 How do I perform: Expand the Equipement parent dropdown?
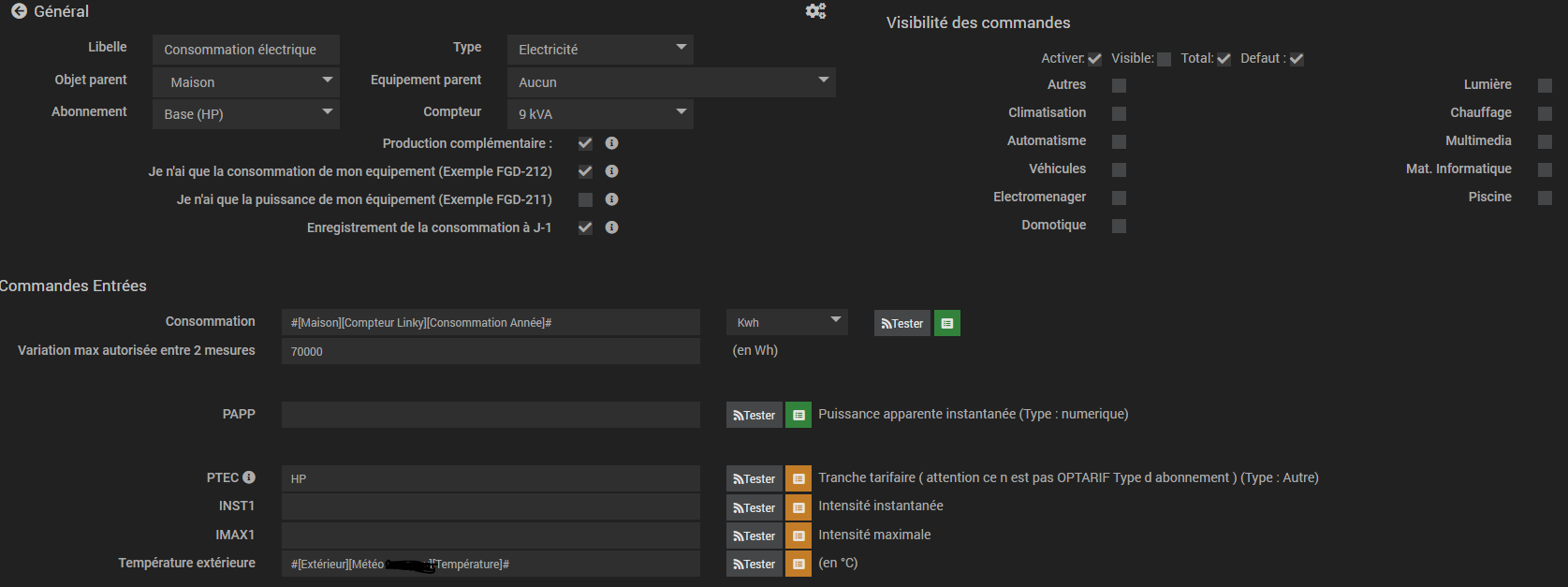[x=671, y=82]
